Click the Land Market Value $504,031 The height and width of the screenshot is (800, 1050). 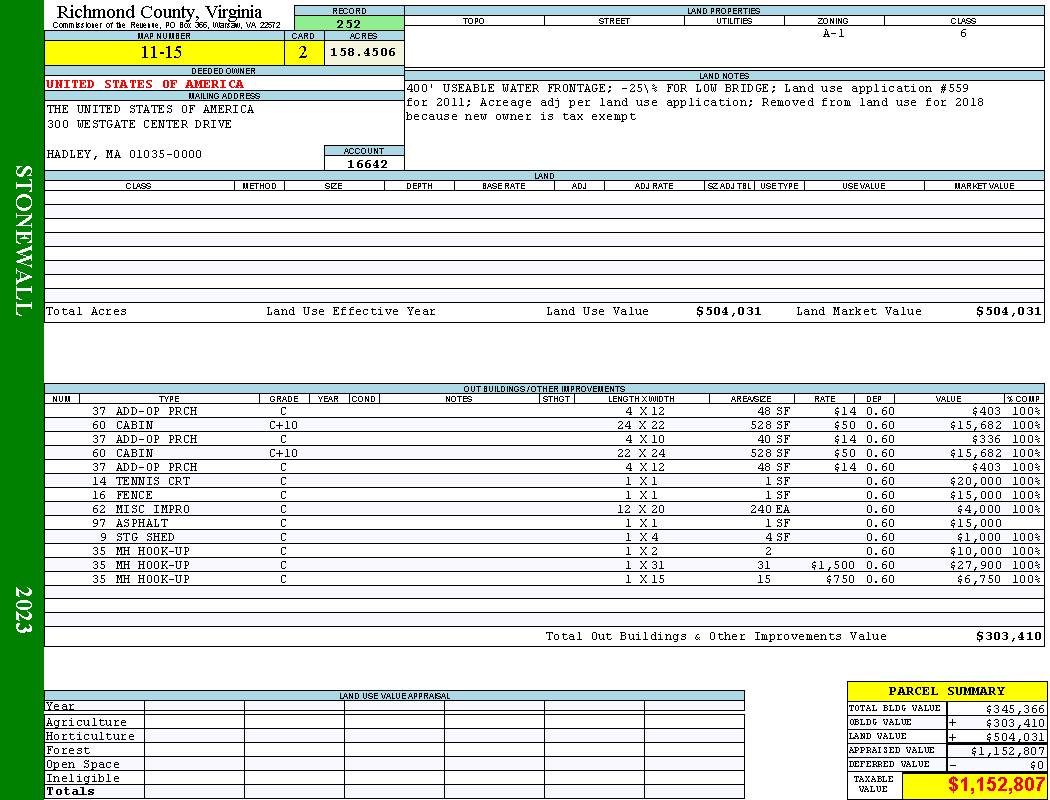point(1008,311)
